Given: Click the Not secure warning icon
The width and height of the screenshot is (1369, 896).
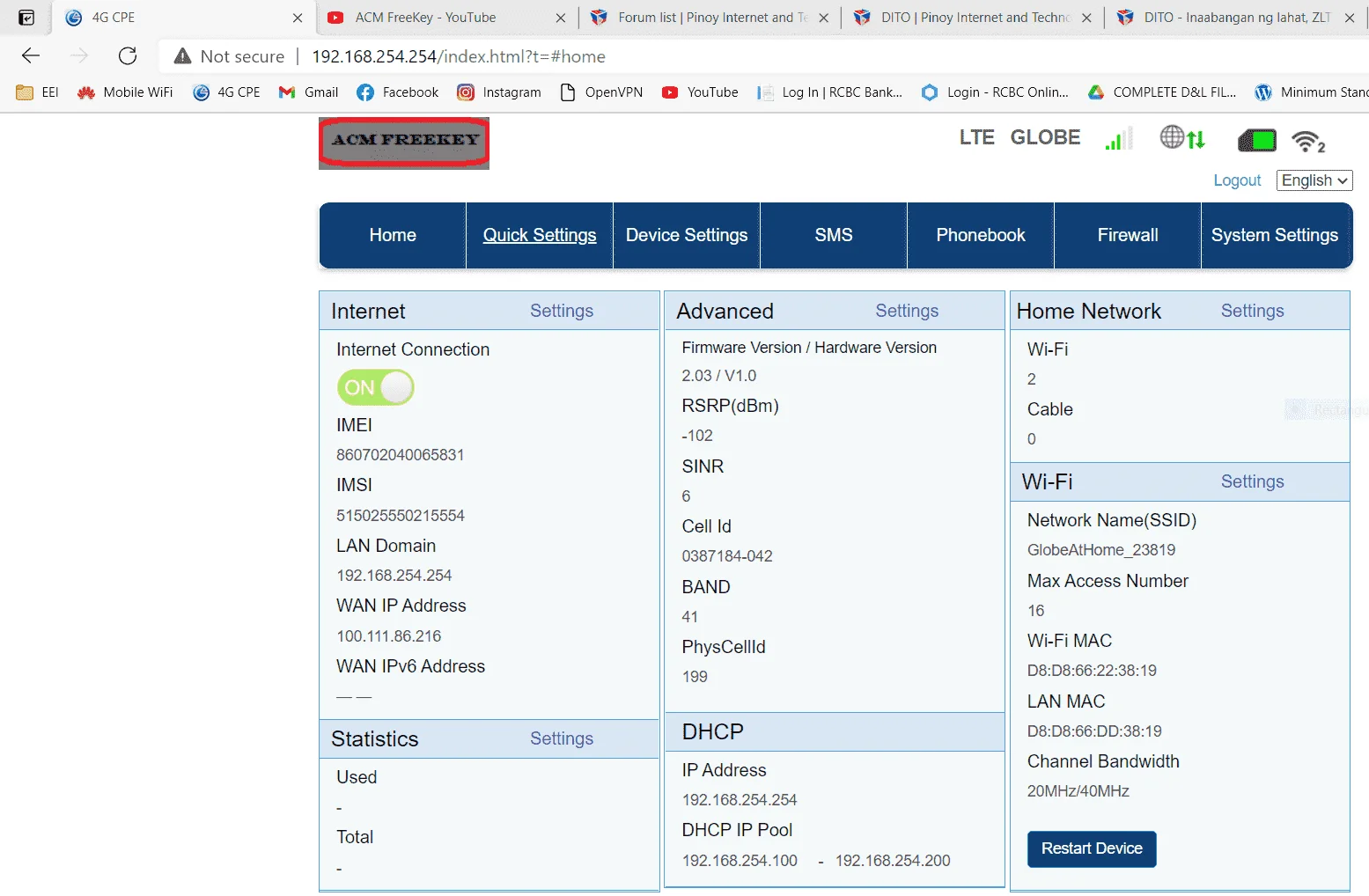Looking at the screenshot, I should tap(182, 56).
